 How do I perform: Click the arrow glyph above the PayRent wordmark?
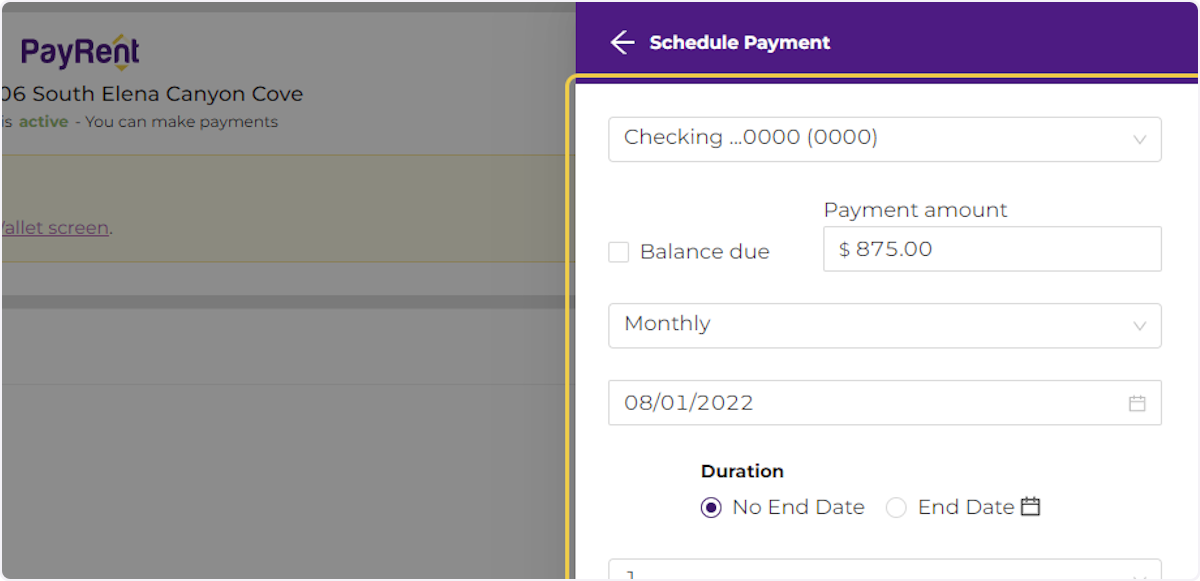[x=119, y=36]
